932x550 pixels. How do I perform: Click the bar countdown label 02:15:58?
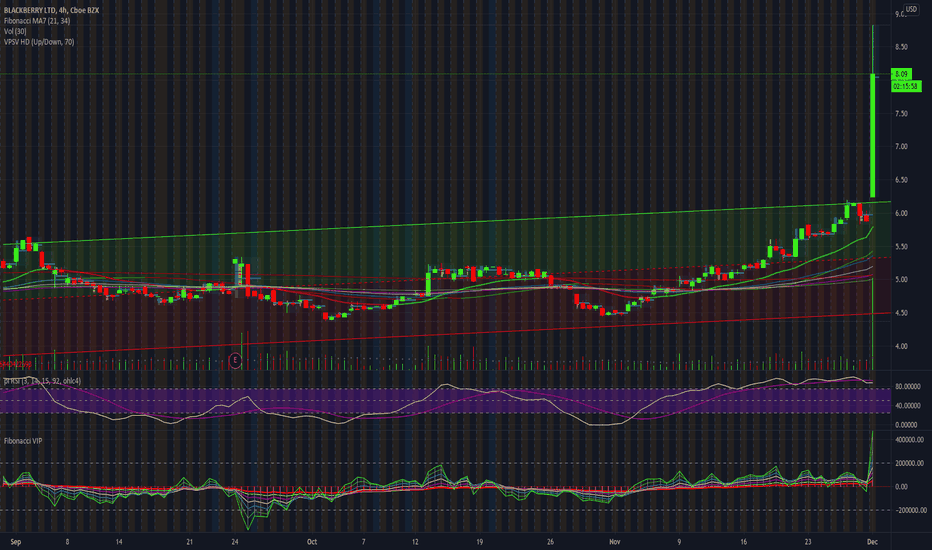pyautogui.click(x=906, y=86)
